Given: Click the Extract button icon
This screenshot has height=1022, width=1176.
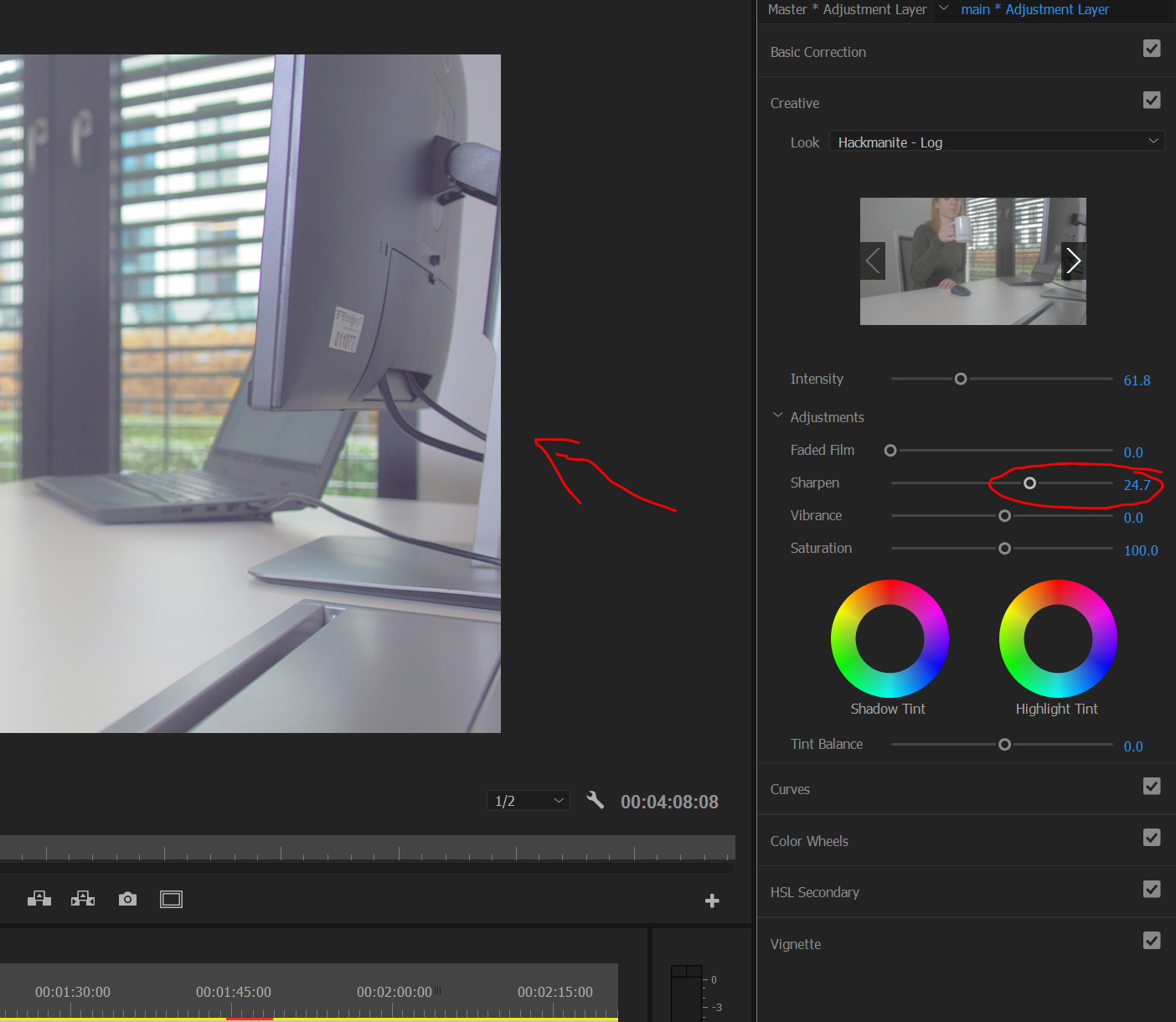Looking at the screenshot, I should point(83,899).
